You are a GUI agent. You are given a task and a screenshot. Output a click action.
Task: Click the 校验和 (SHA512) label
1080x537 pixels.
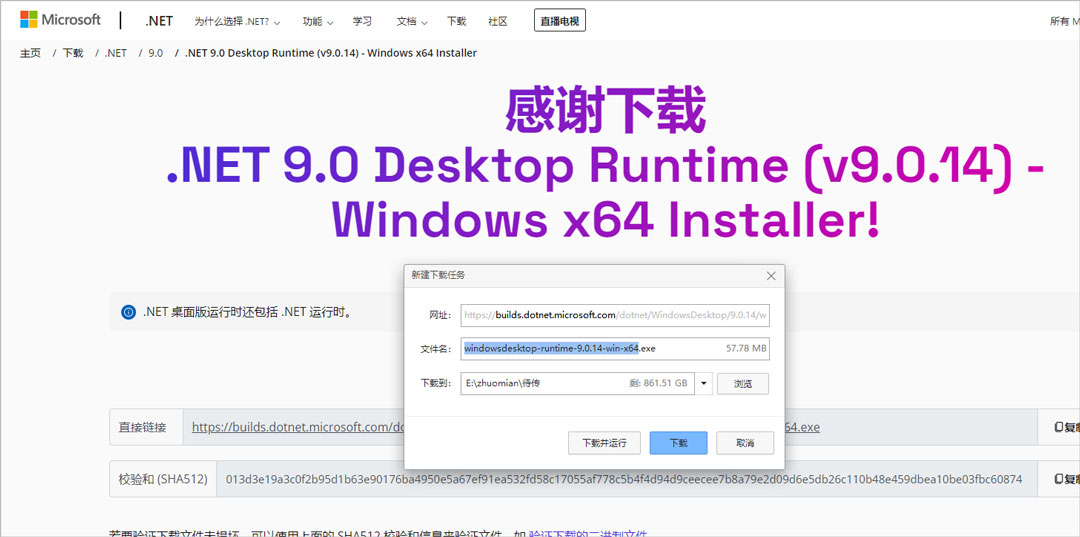pyautogui.click(x=163, y=478)
